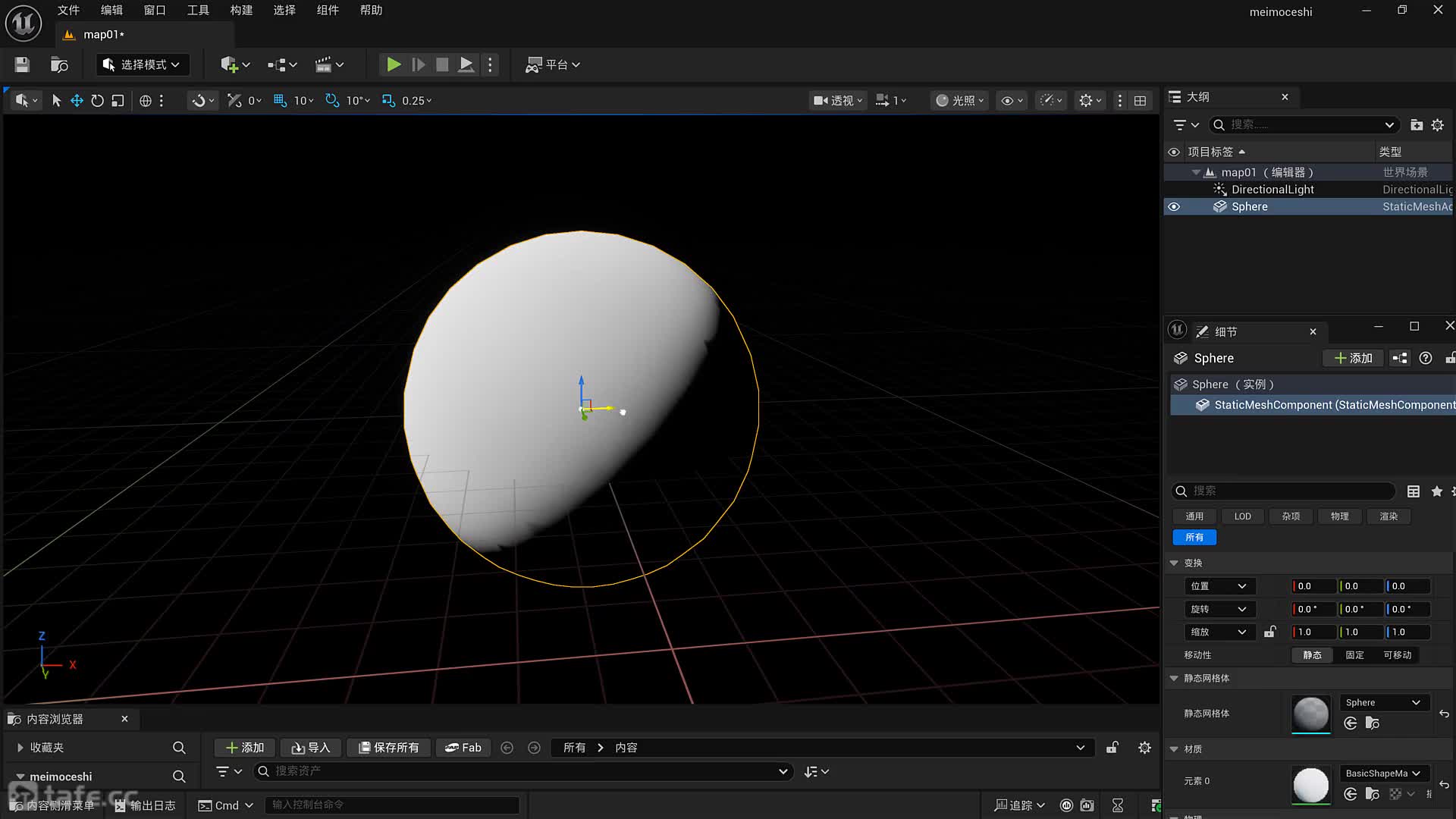The width and height of the screenshot is (1456, 819).
Task: Hide the Sphere in outliner
Action: point(1174,206)
